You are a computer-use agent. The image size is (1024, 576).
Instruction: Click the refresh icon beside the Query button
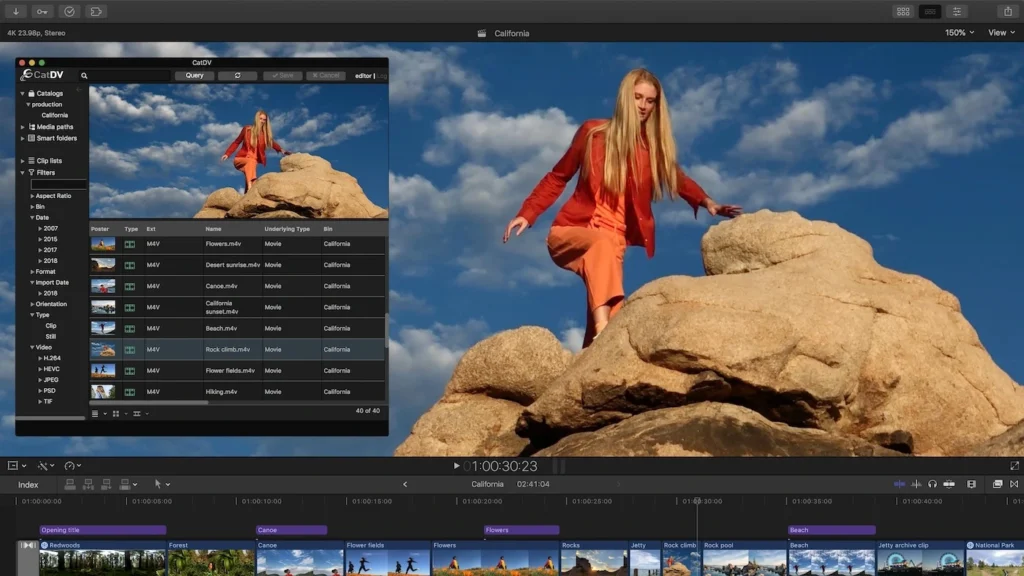pyautogui.click(x=238, y=75)
